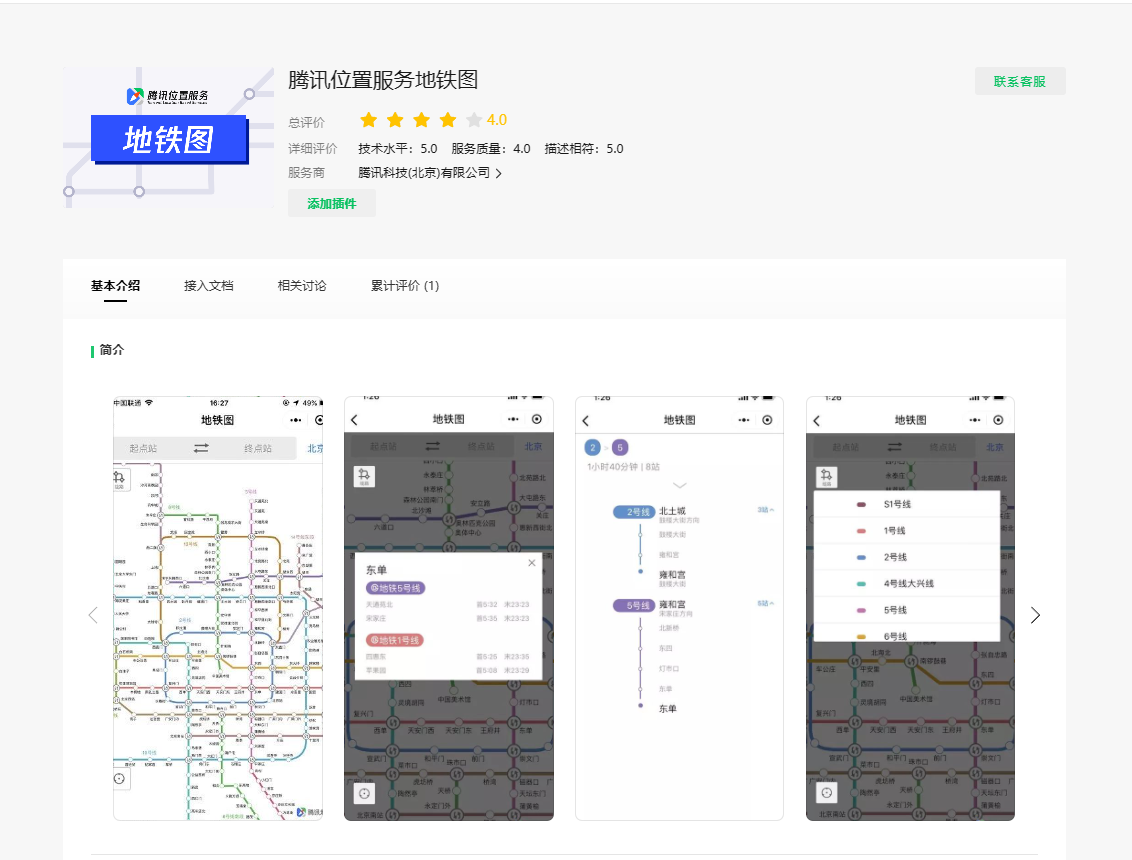Click the previous screenshot carousel arrow
The image size is (1132, 860).
click(93, 615)
